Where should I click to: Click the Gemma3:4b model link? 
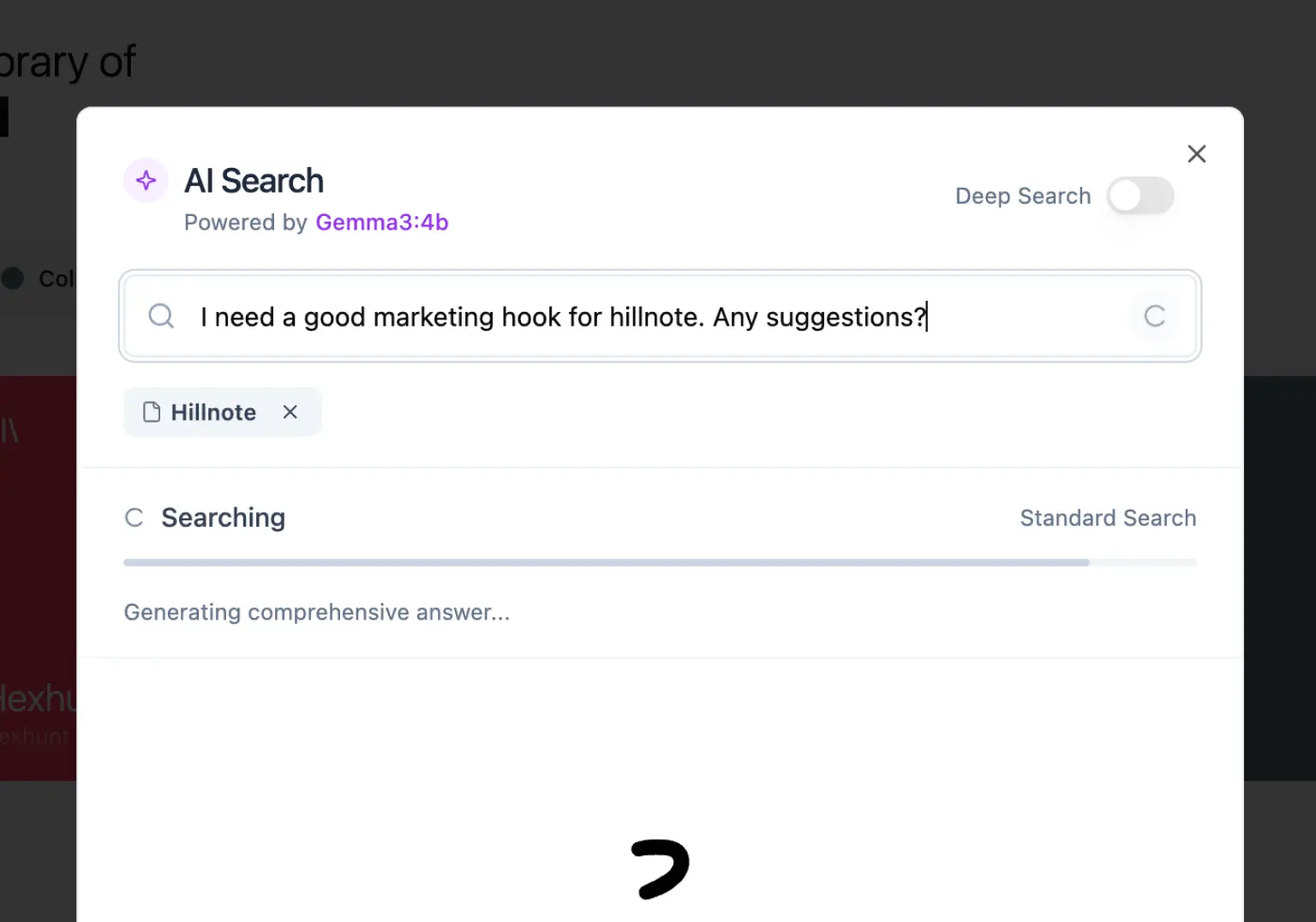click(x=381, y=223)
